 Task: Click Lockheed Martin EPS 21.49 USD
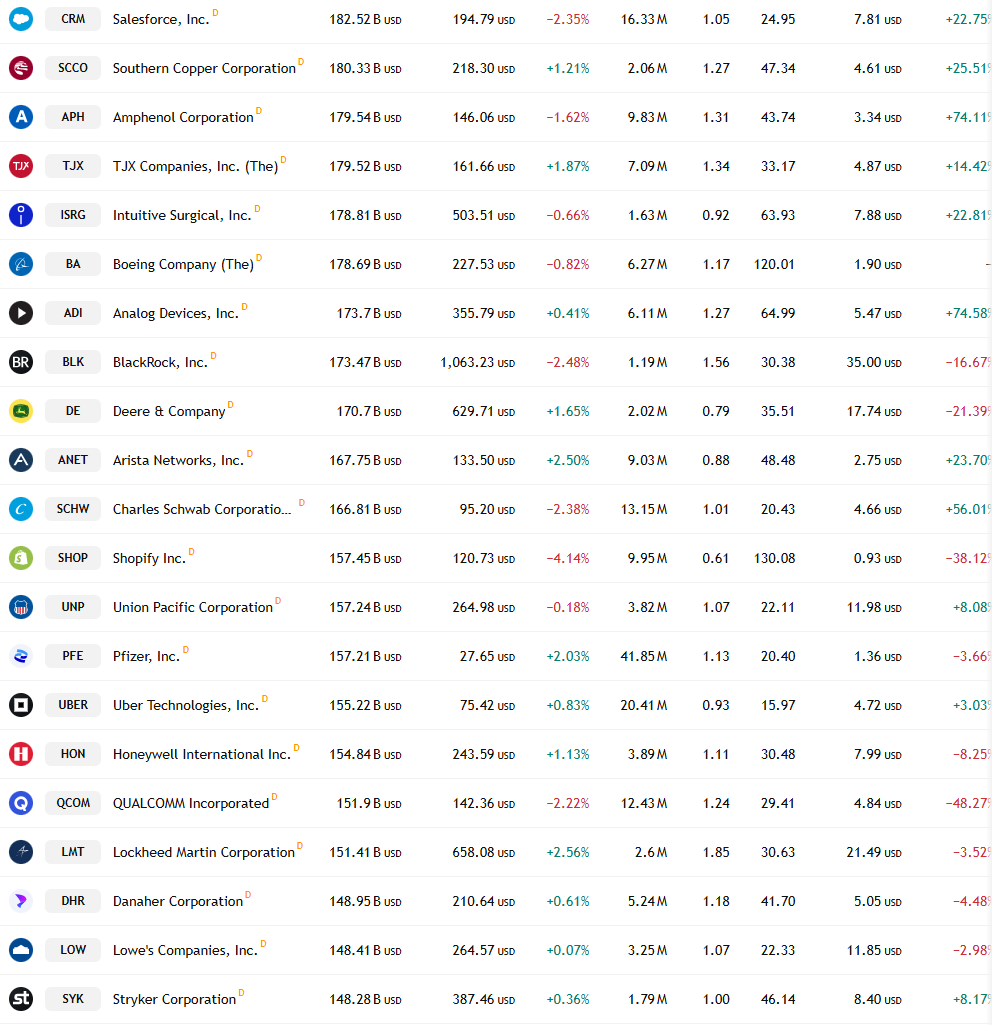coord(874,852)
